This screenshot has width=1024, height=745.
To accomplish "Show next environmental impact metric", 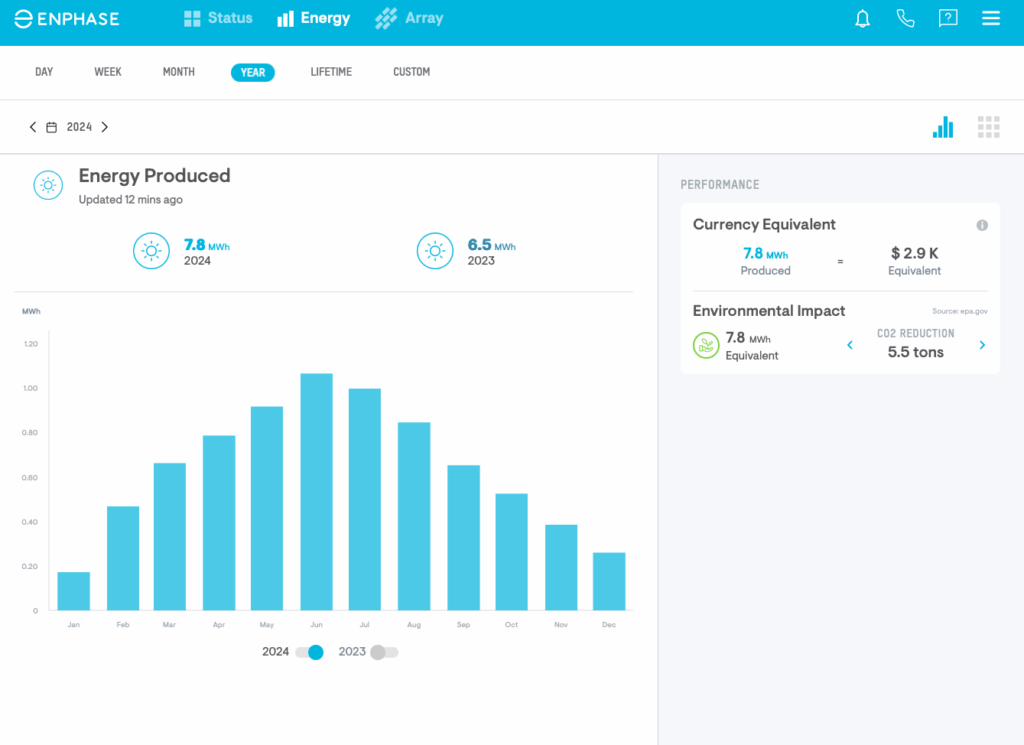I will (982, 345).
